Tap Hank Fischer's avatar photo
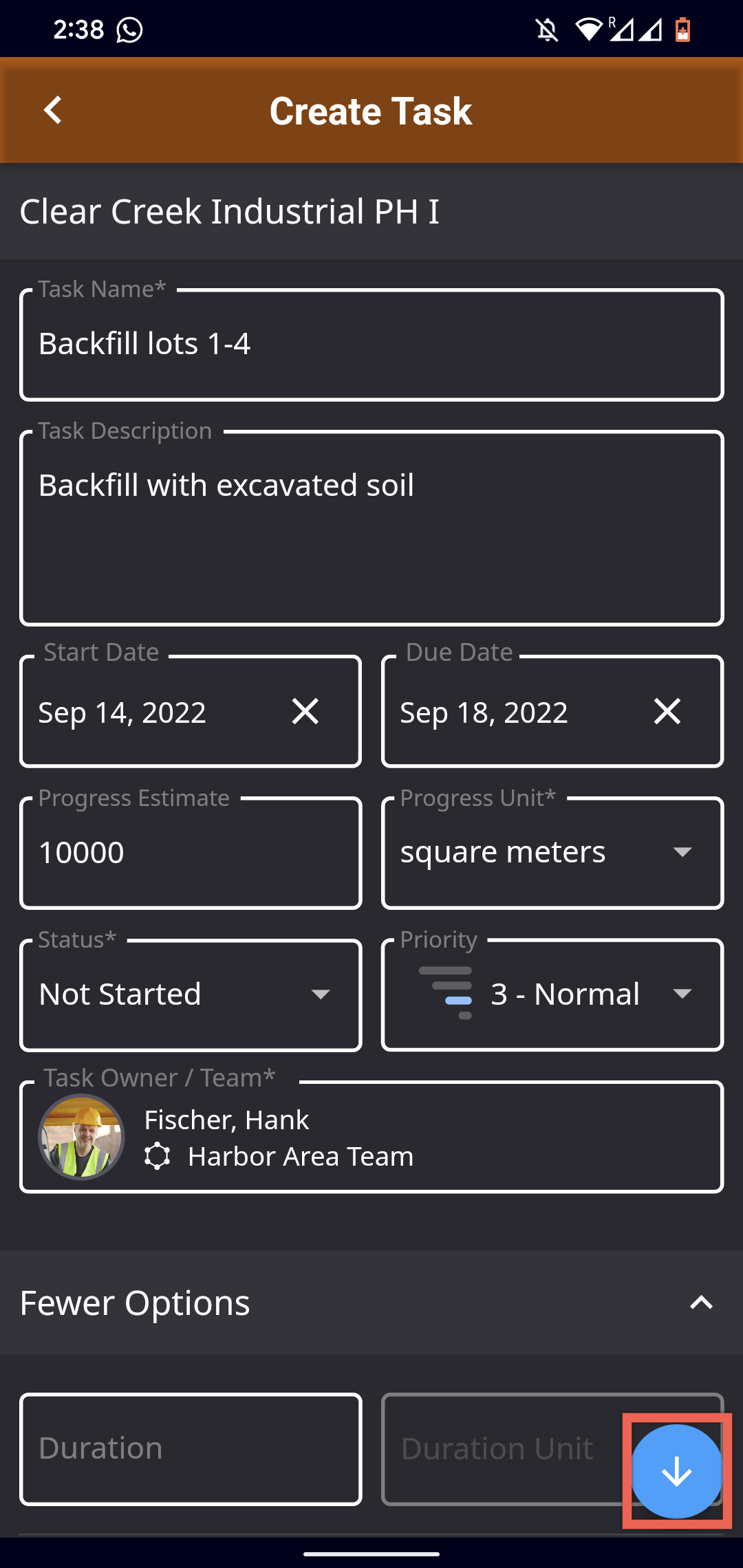Screen dimensions: 743x1568 tap(81, 1137)
